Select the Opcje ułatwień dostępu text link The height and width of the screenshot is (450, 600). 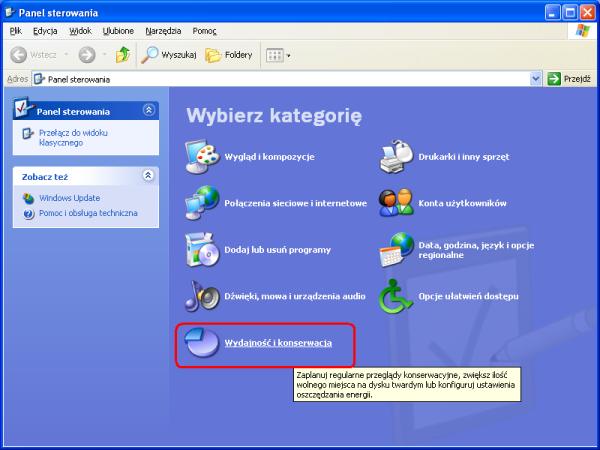click(x=468, y=296)
